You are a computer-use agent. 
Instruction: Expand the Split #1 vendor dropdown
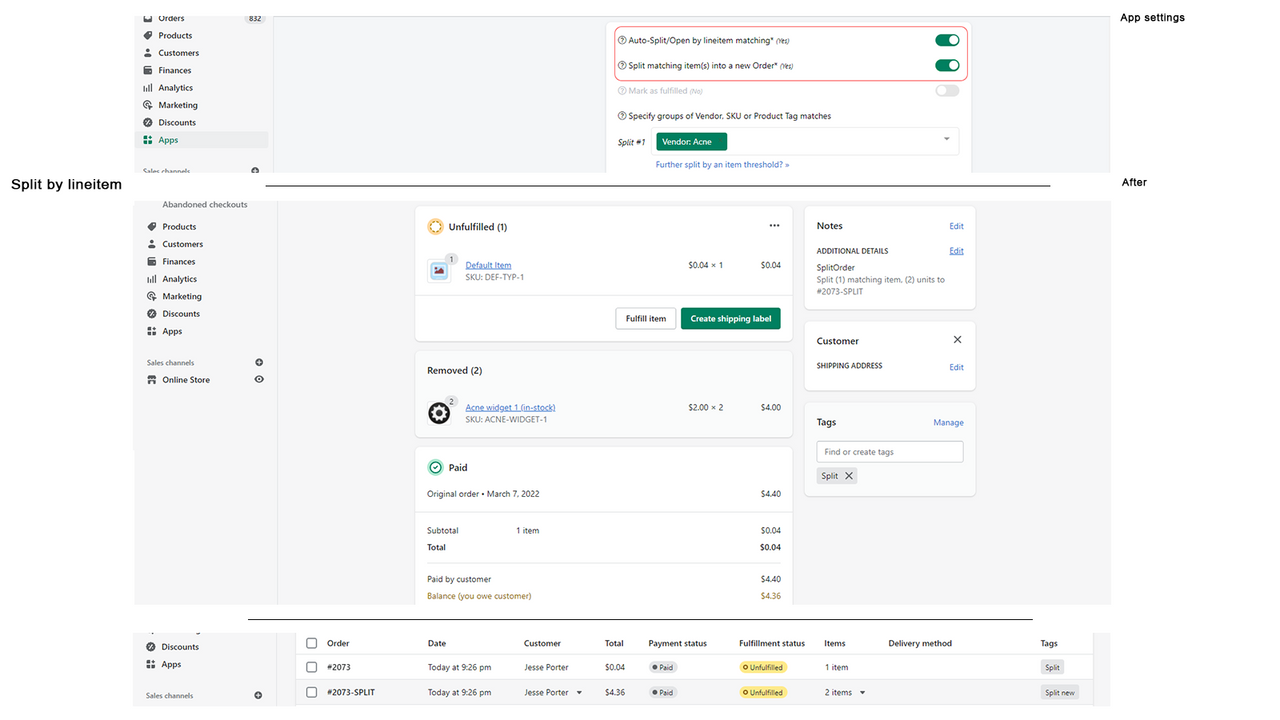coord(946,140)
